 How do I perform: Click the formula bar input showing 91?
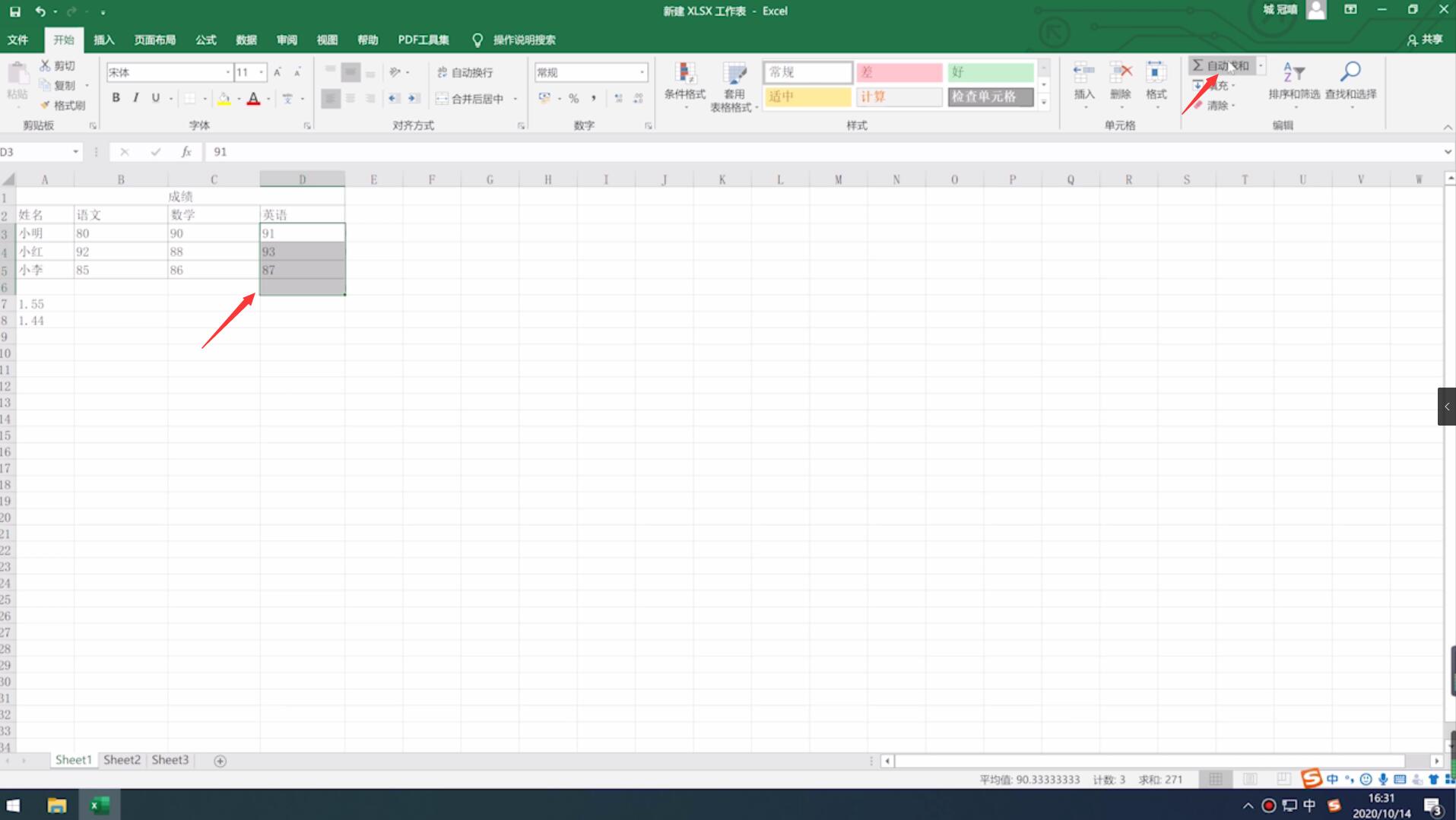pyautogui.click(x=825, y=152)
